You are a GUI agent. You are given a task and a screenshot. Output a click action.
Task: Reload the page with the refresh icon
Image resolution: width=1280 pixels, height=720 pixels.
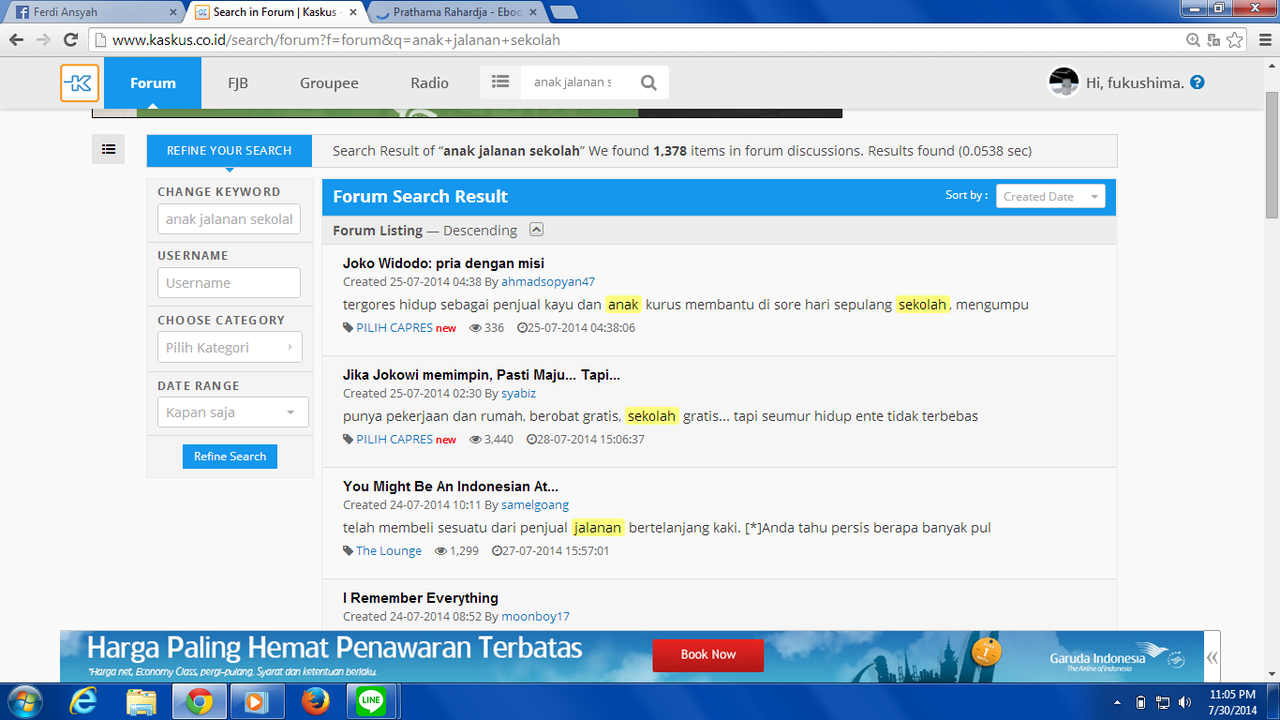click(x=70, y=40)
